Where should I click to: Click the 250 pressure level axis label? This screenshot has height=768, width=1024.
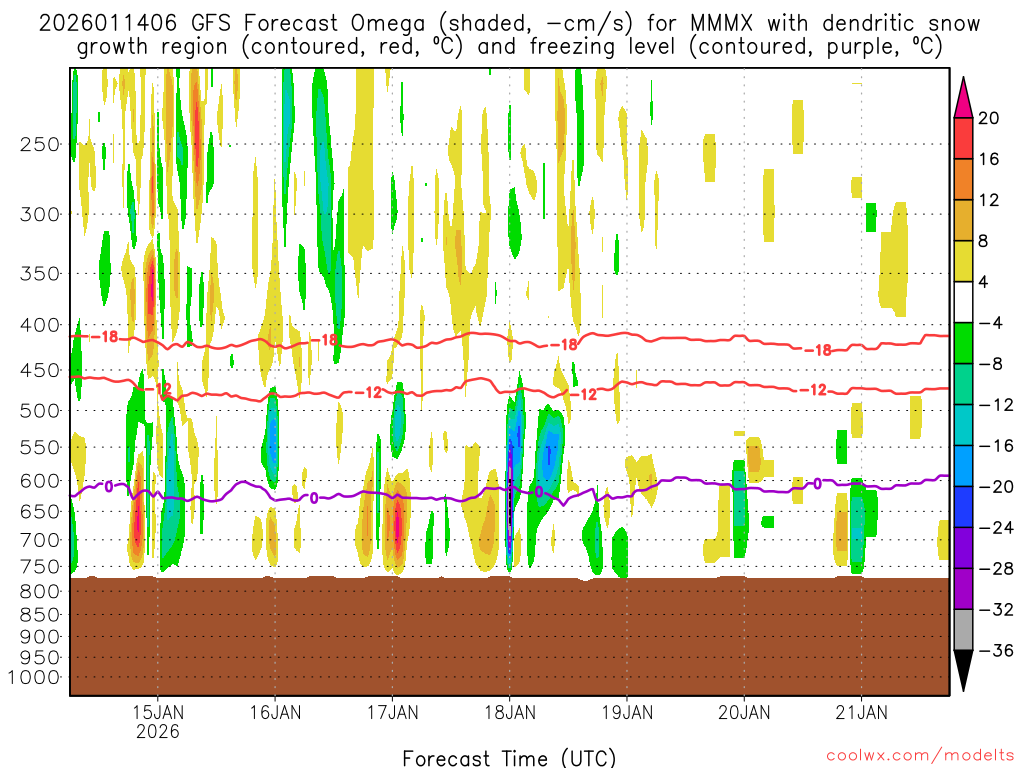point(40,144)
